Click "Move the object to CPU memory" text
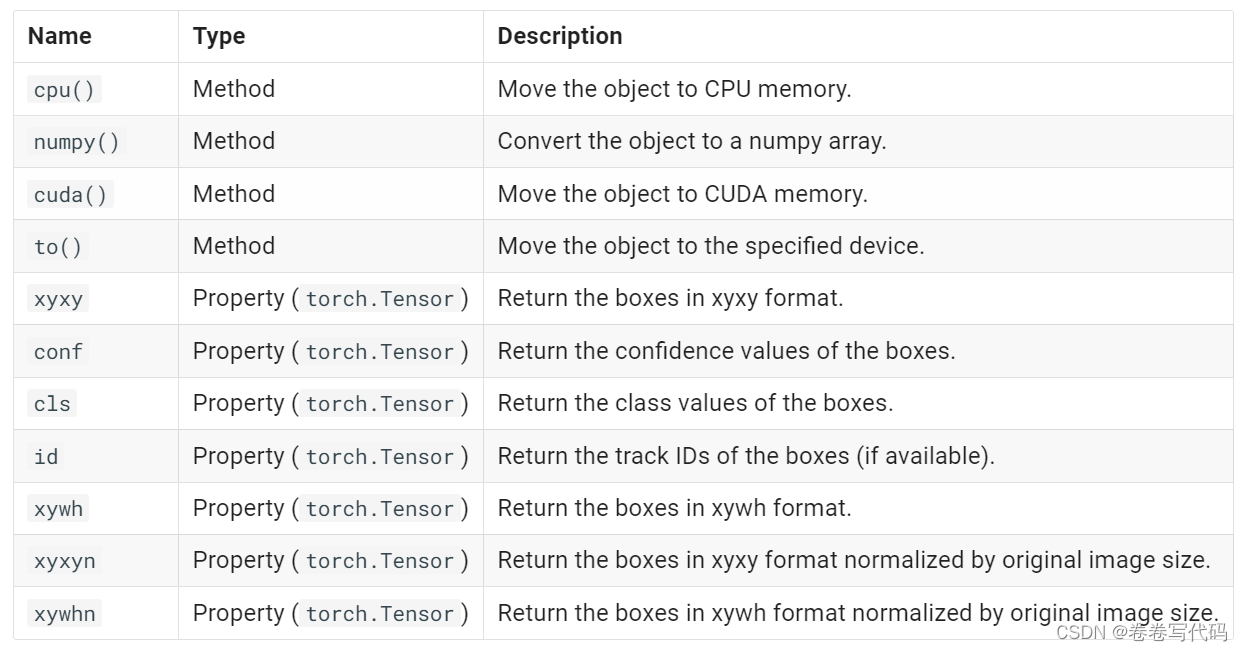 pyautogui.click(x=674, y=89)
